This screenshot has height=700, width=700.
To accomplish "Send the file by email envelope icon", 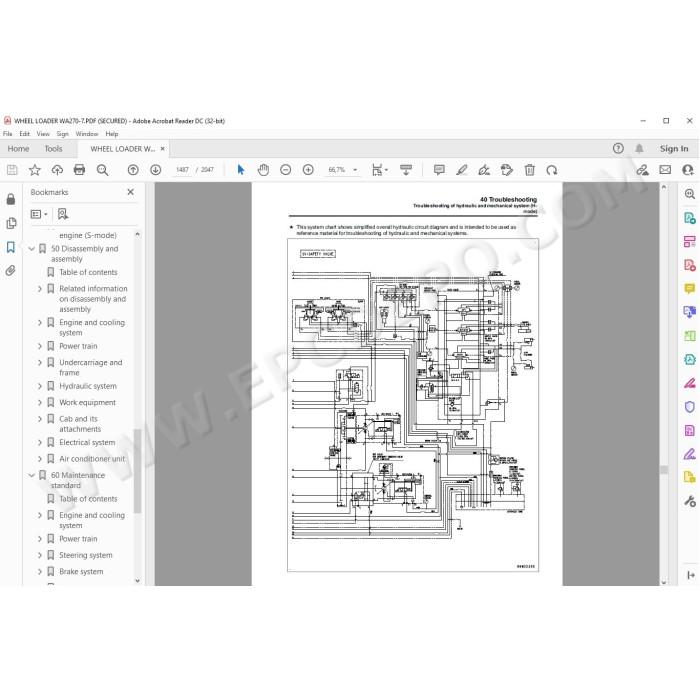I will (665, 170).
